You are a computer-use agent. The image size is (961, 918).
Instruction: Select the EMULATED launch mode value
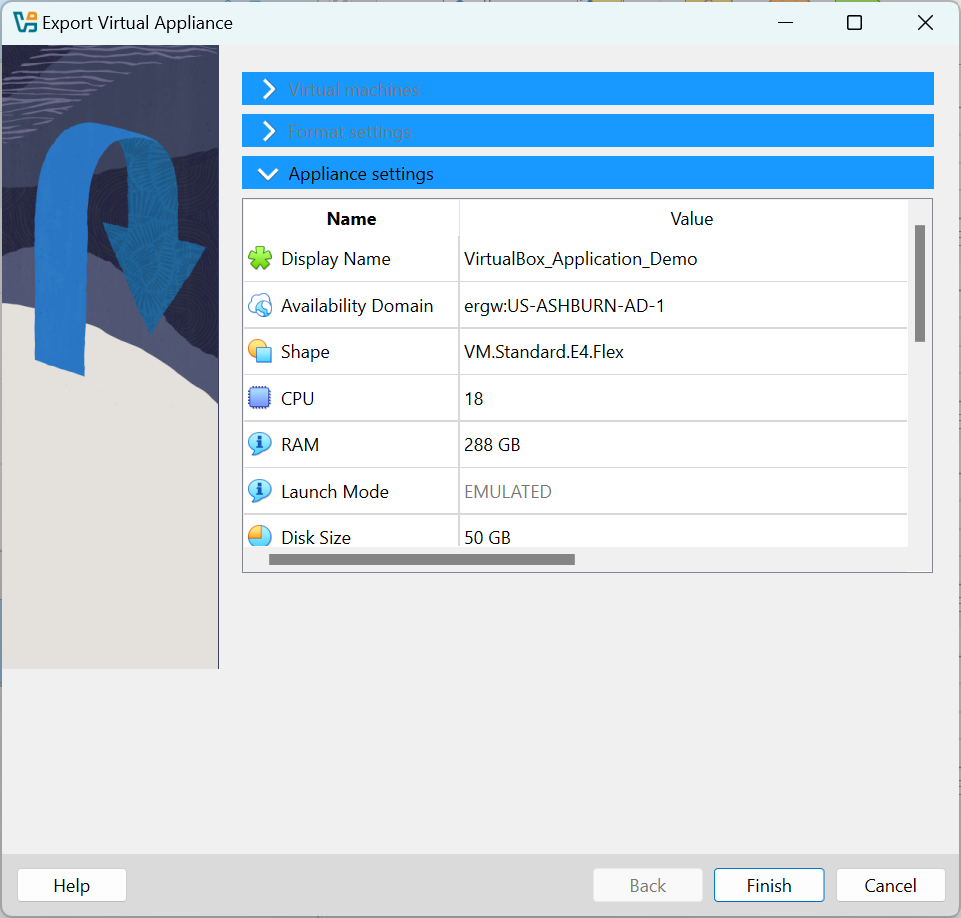pyautogui.click(x=508, y=491)
